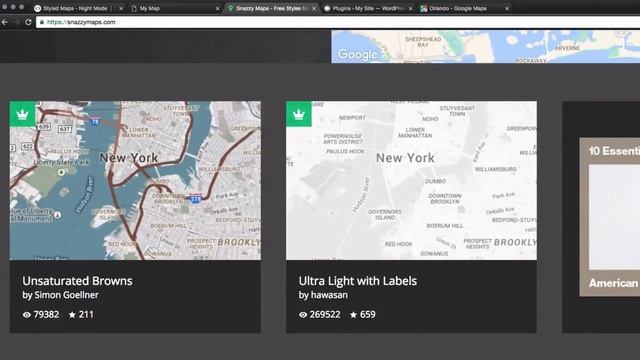Click the 10 Essential ad panel
The height and width of the screenshot is (360, 640).
[610, 217]
